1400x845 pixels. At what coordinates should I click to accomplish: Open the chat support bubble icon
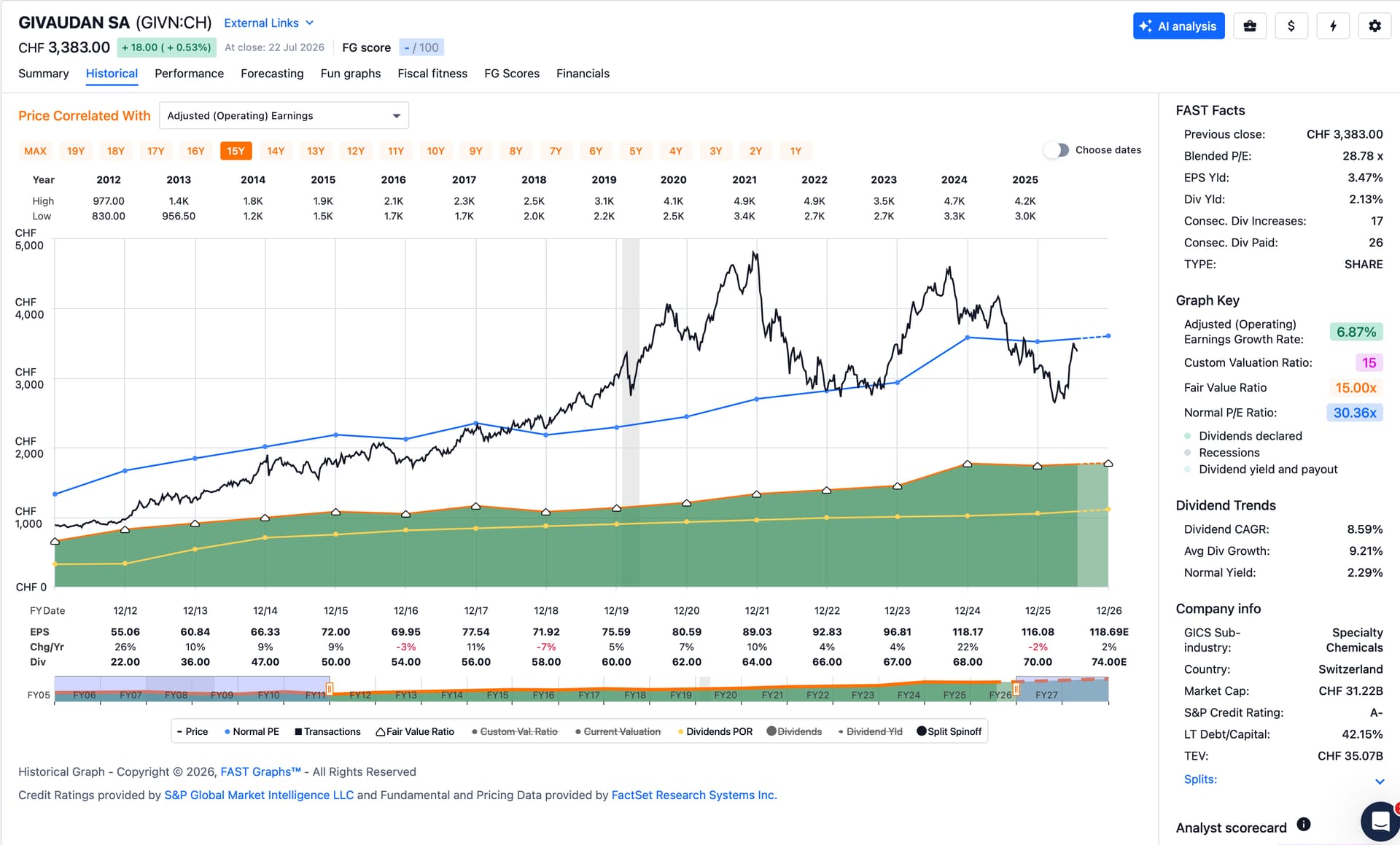(1380, 822)
